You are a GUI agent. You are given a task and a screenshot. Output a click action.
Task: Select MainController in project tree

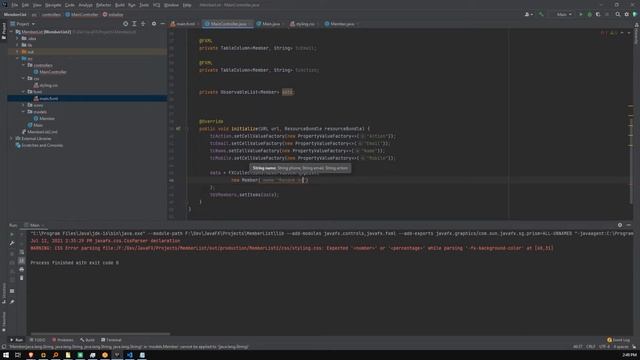[x=50, y=72]
